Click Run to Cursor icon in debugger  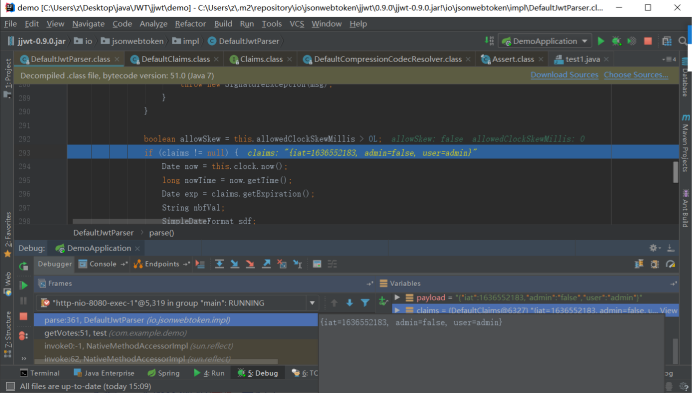pyautogui.click(x=298, y=264)
